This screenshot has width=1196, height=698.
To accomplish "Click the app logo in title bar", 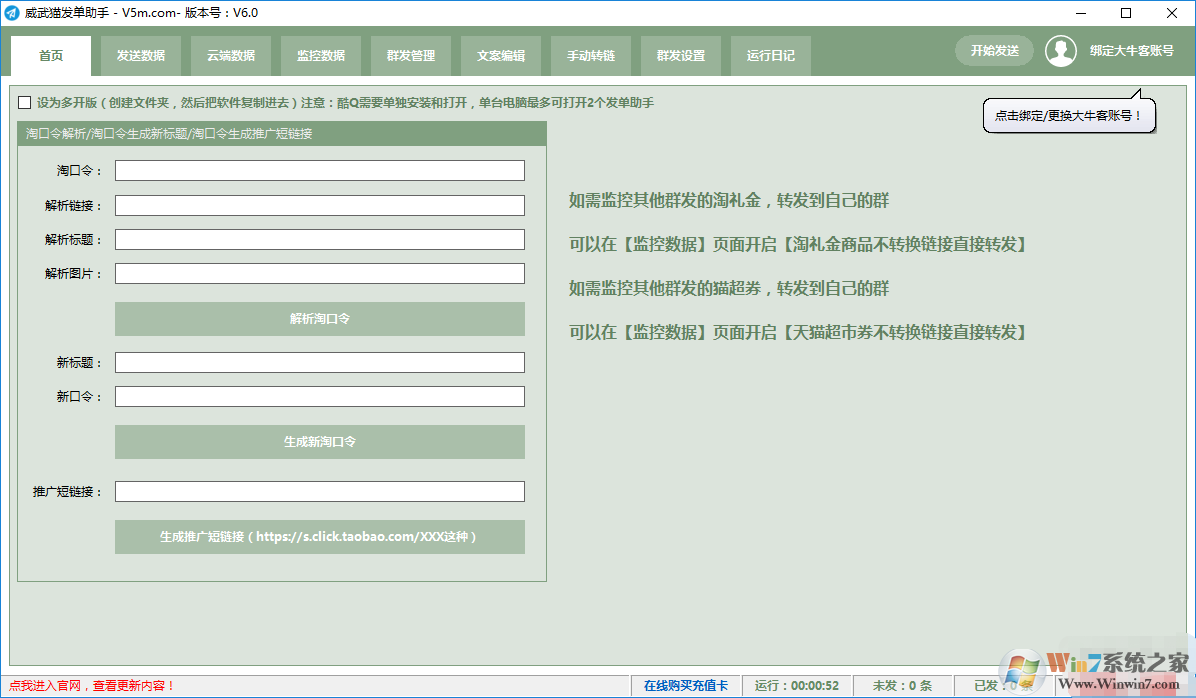I will [x=12, y=13].
